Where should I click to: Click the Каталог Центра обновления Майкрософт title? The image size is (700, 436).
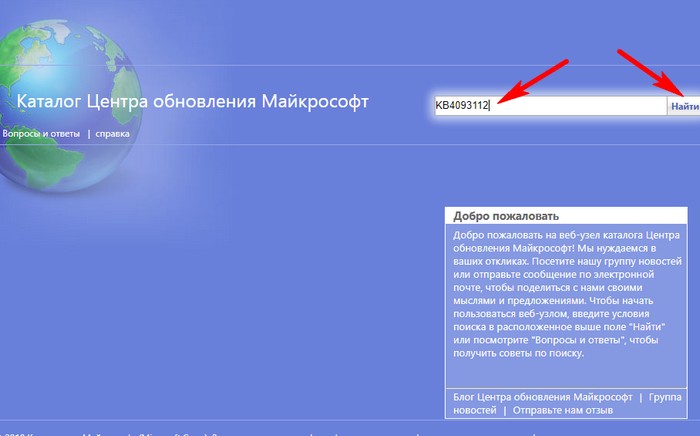(x=192, y=101)
